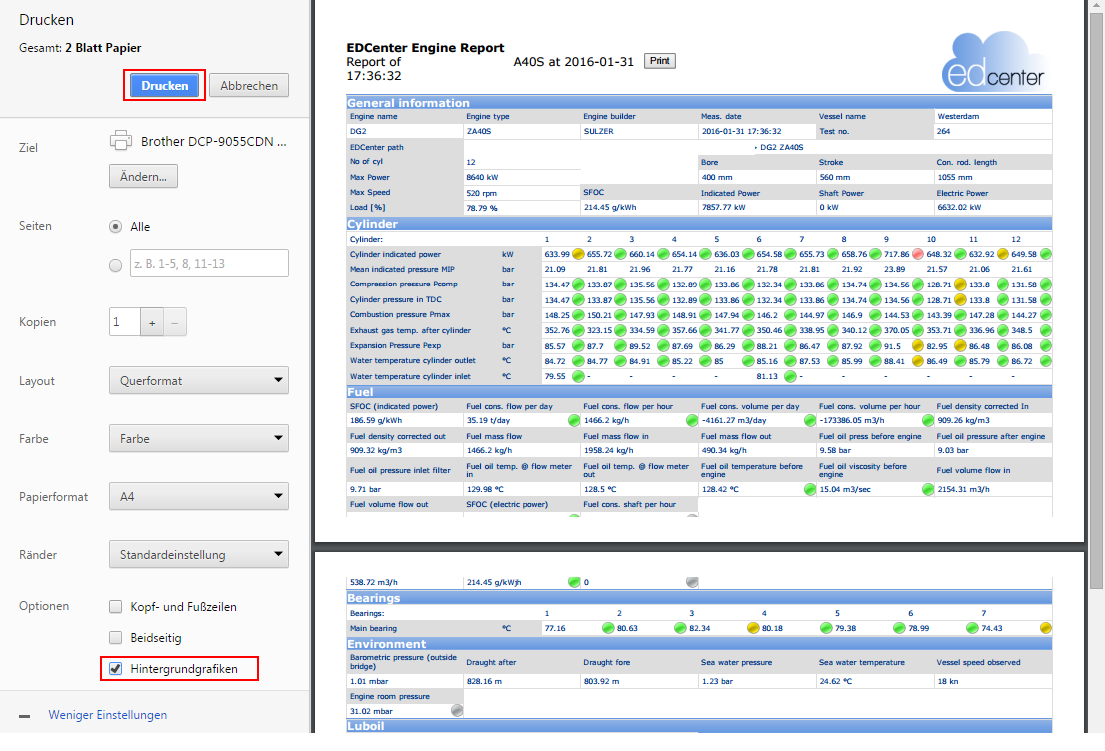Viewport: 1105px width, 751px height.
Task: Select the Alle pages radio button
Action: pos(116,227)
